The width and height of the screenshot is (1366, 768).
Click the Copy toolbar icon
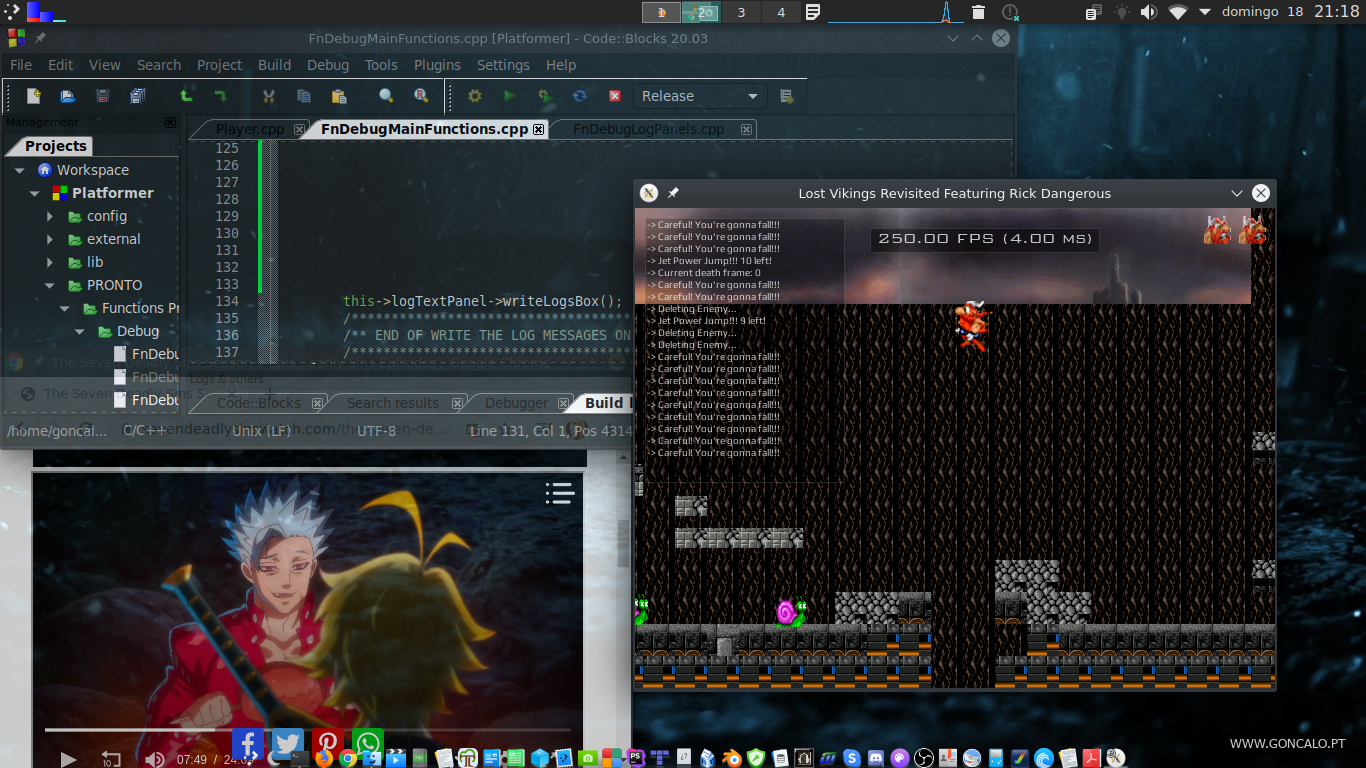pos(303,96)
